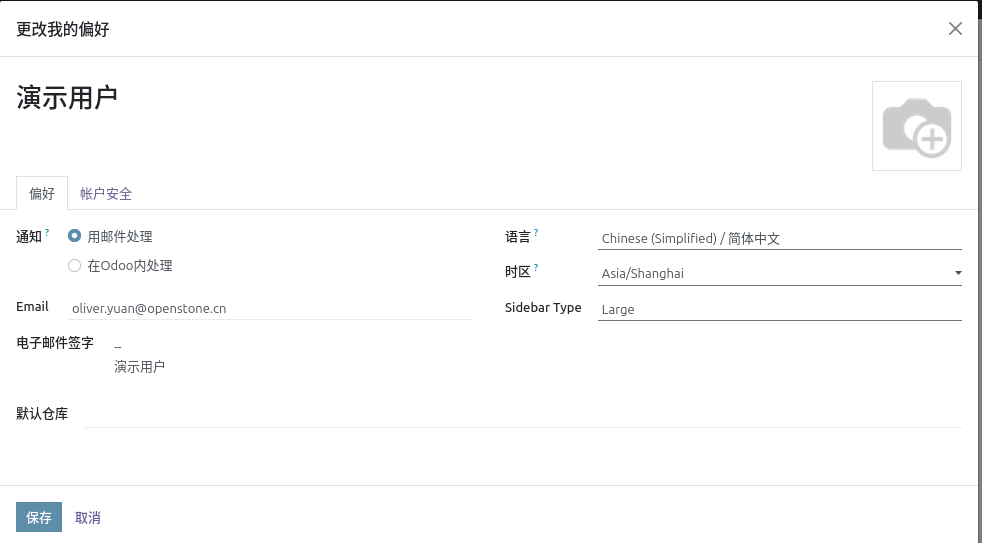
Task: Open the Sidebar Type dropdown
Action: [779, 309]
